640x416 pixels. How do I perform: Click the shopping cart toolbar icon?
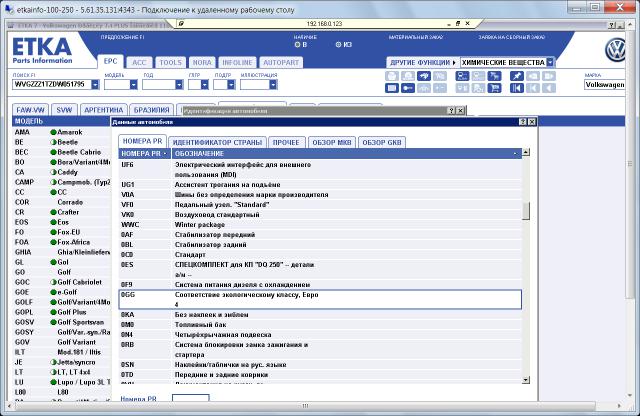tap(494, 88)
